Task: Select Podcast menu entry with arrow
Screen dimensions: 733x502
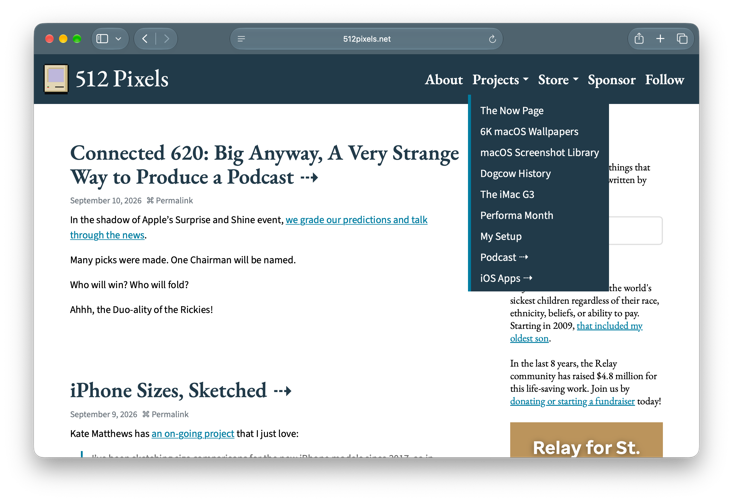Action: [504, 258]
